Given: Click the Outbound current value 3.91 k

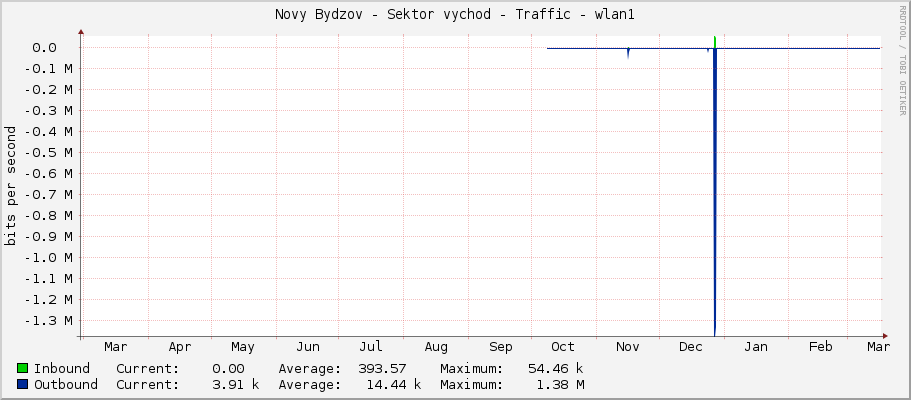Looking at the screenshot, I should 236,384.
